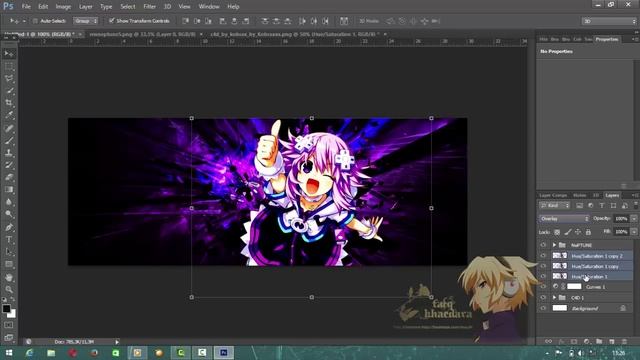
Task: Toggle Quick Mask mode icon
Action: coord(9,325)
